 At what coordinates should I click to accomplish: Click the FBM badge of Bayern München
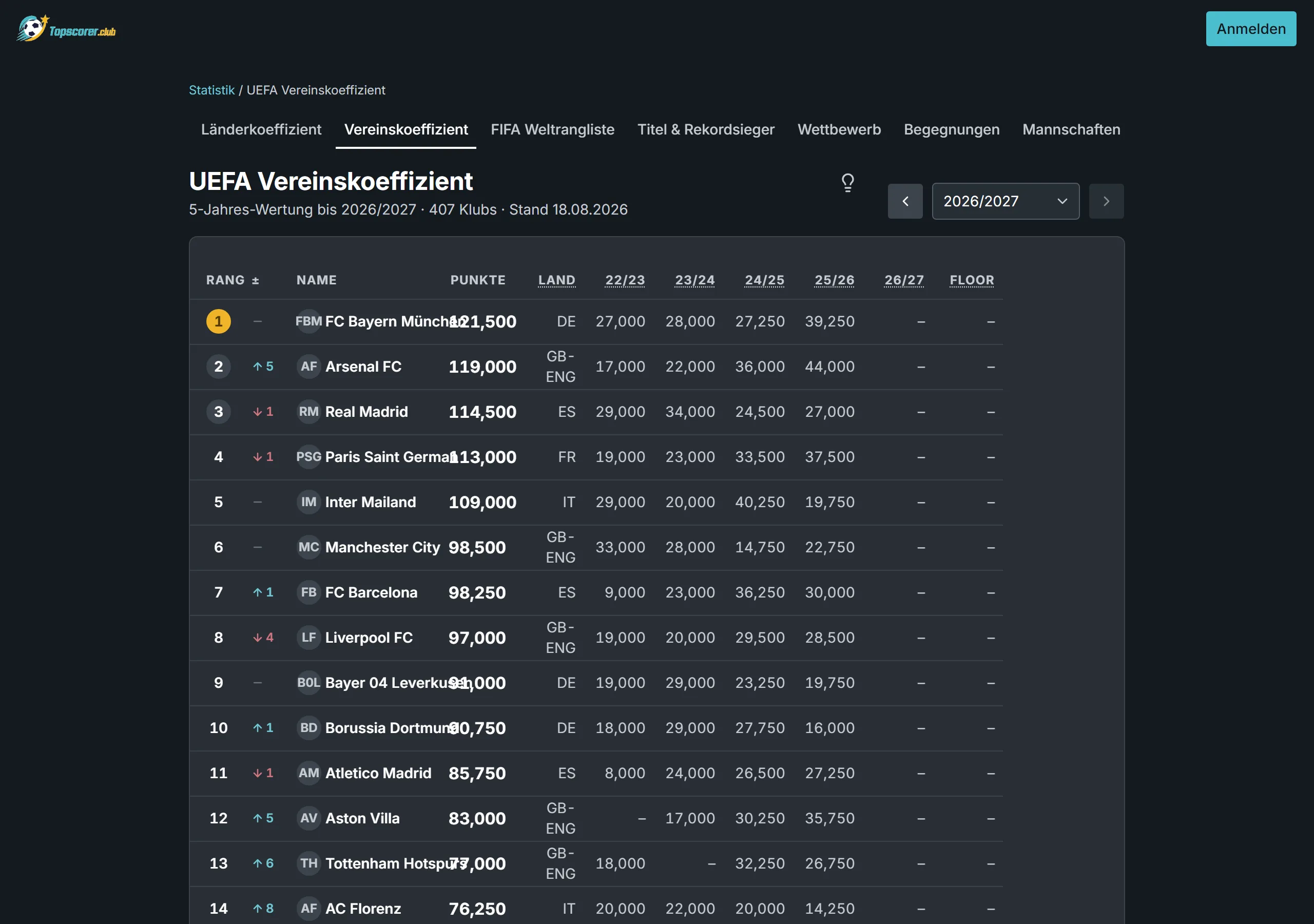coord(308,321)
